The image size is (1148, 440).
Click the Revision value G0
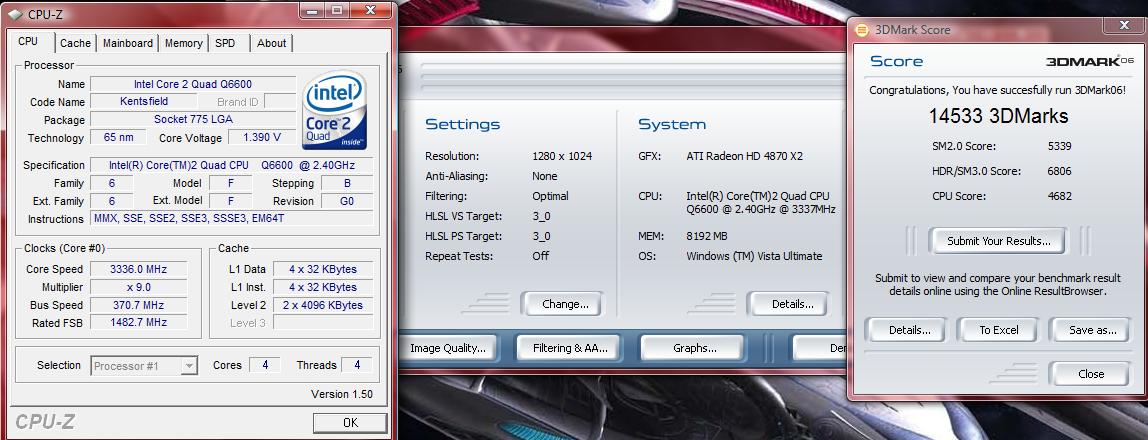347,201
